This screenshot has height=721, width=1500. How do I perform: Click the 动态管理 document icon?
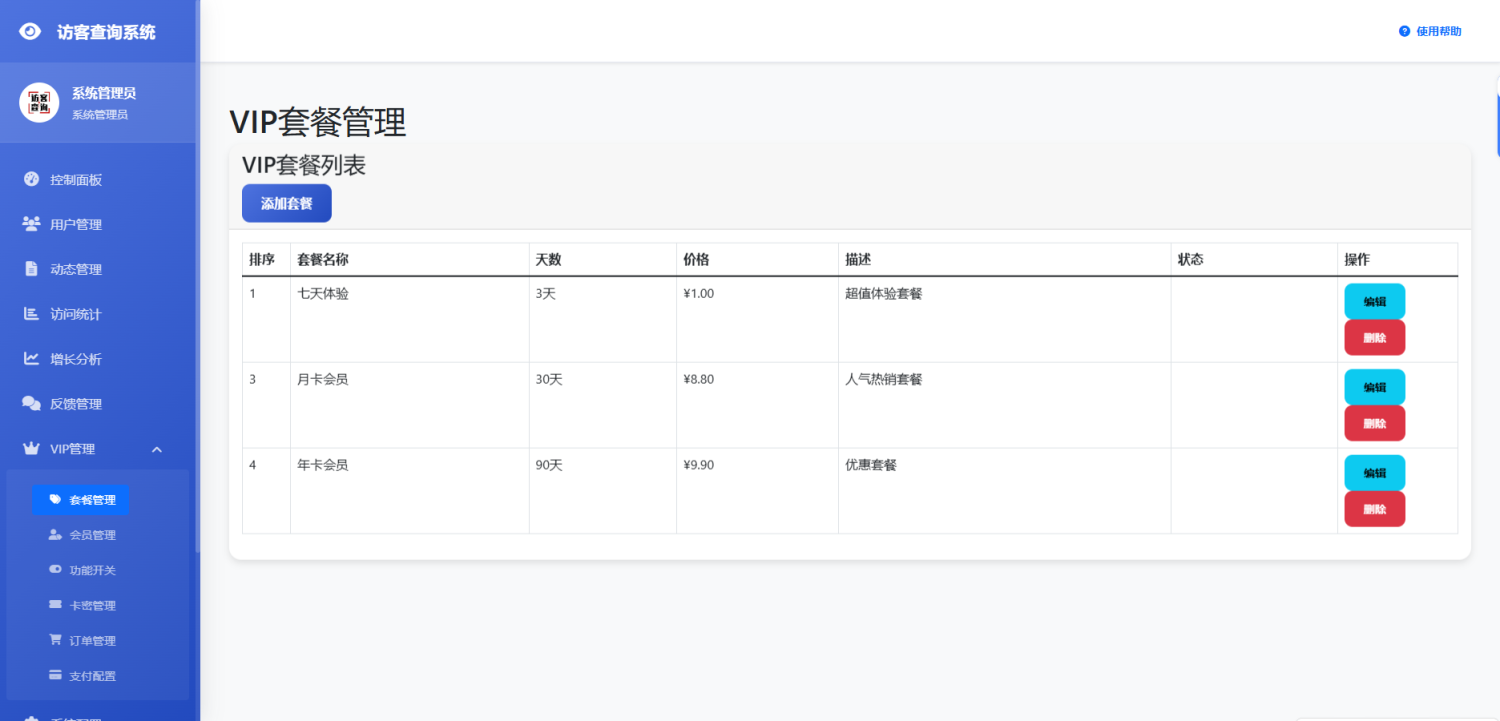[x=29, y=269]
